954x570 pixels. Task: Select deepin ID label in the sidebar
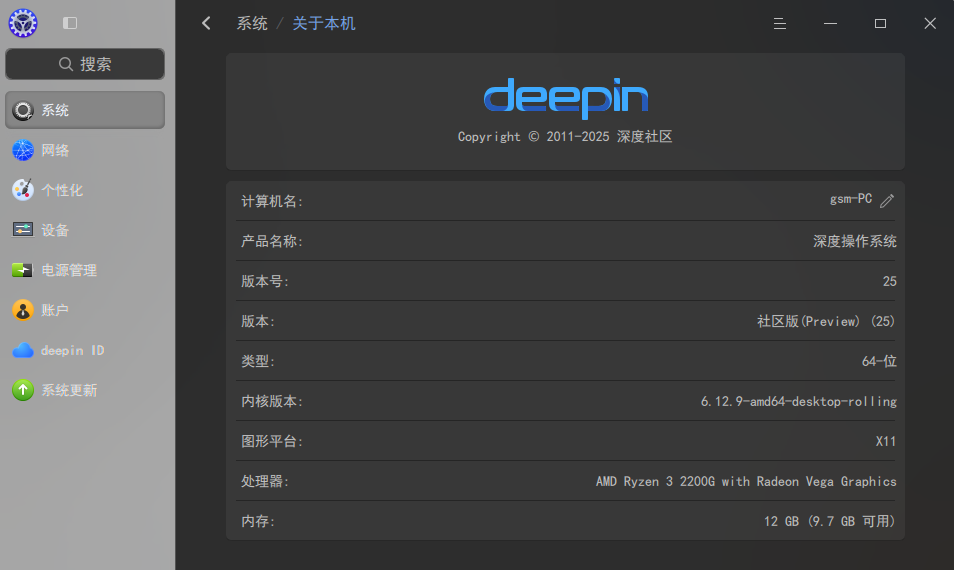72,350
